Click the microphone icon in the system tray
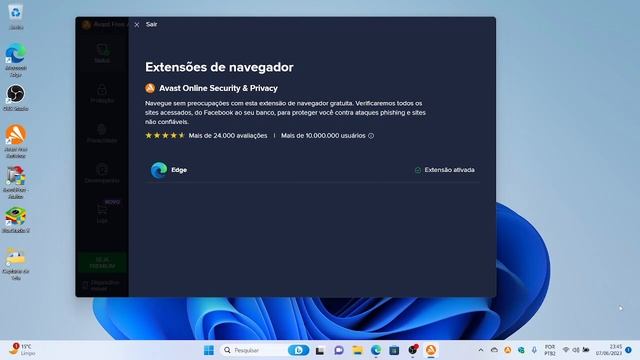This screenshot has height=360, width=640. [534, 350]
